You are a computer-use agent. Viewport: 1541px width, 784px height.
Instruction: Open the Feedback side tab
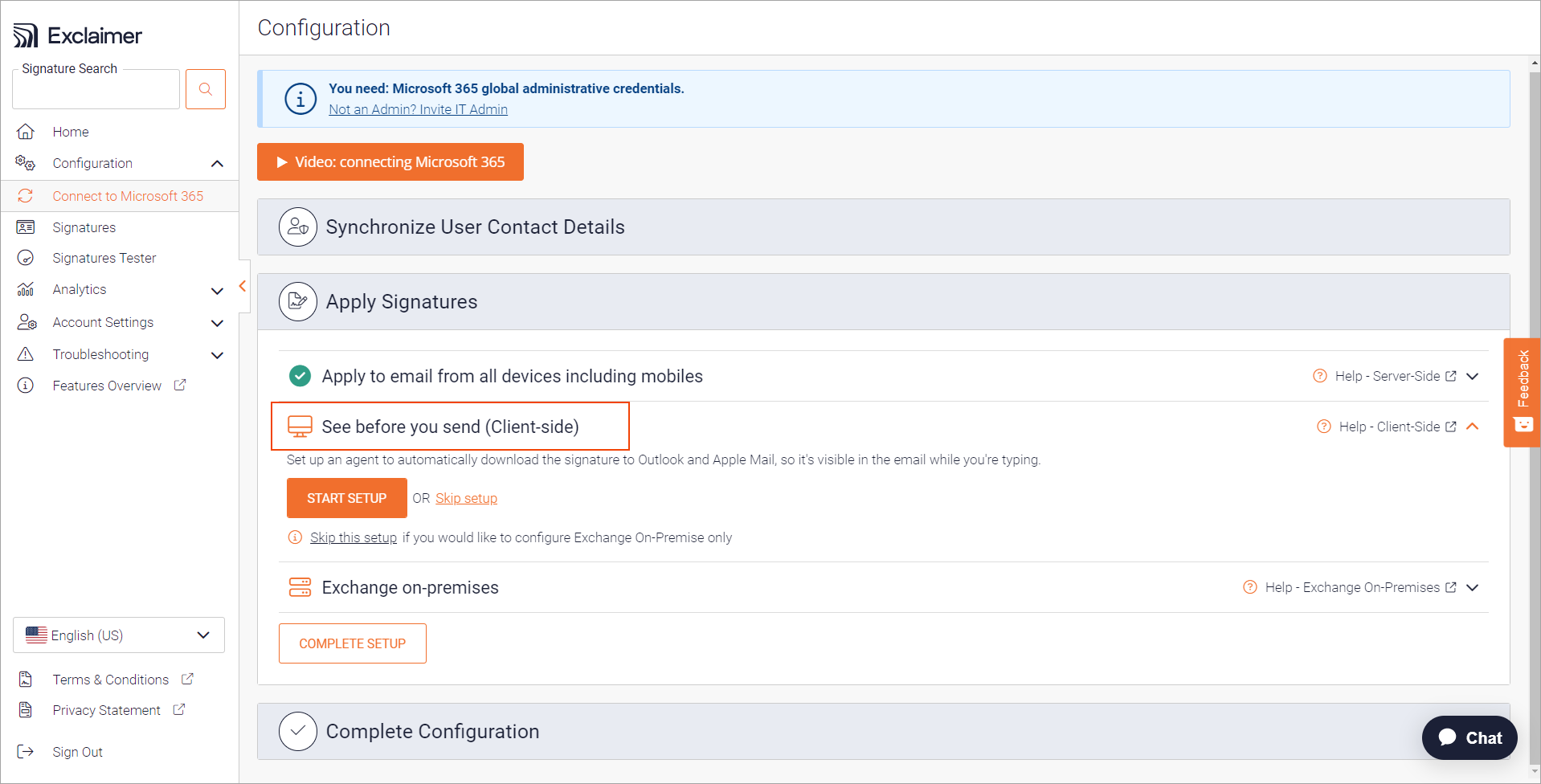pos(1522,391)
